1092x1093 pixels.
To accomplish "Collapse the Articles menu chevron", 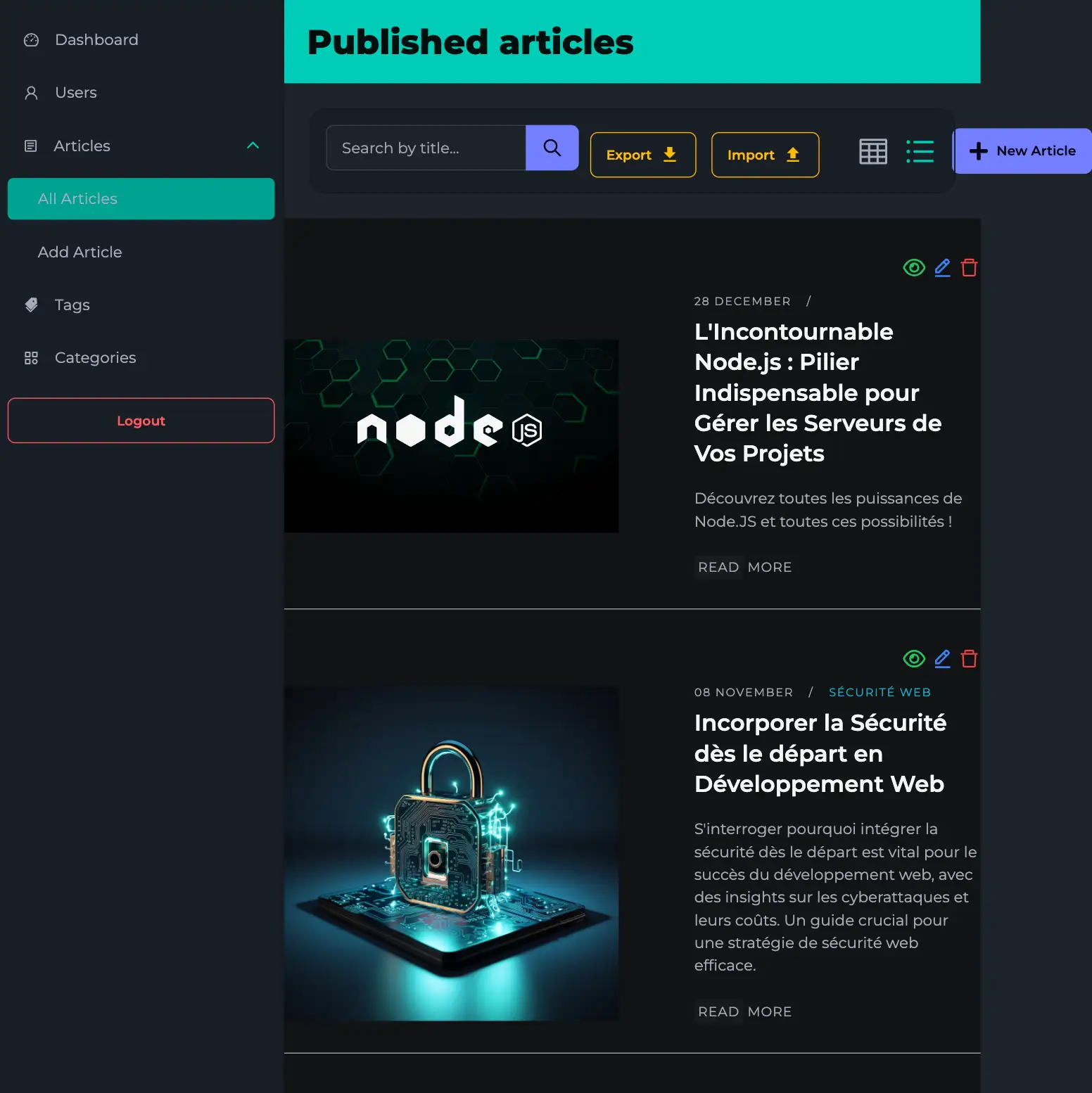I will point(253,146).
